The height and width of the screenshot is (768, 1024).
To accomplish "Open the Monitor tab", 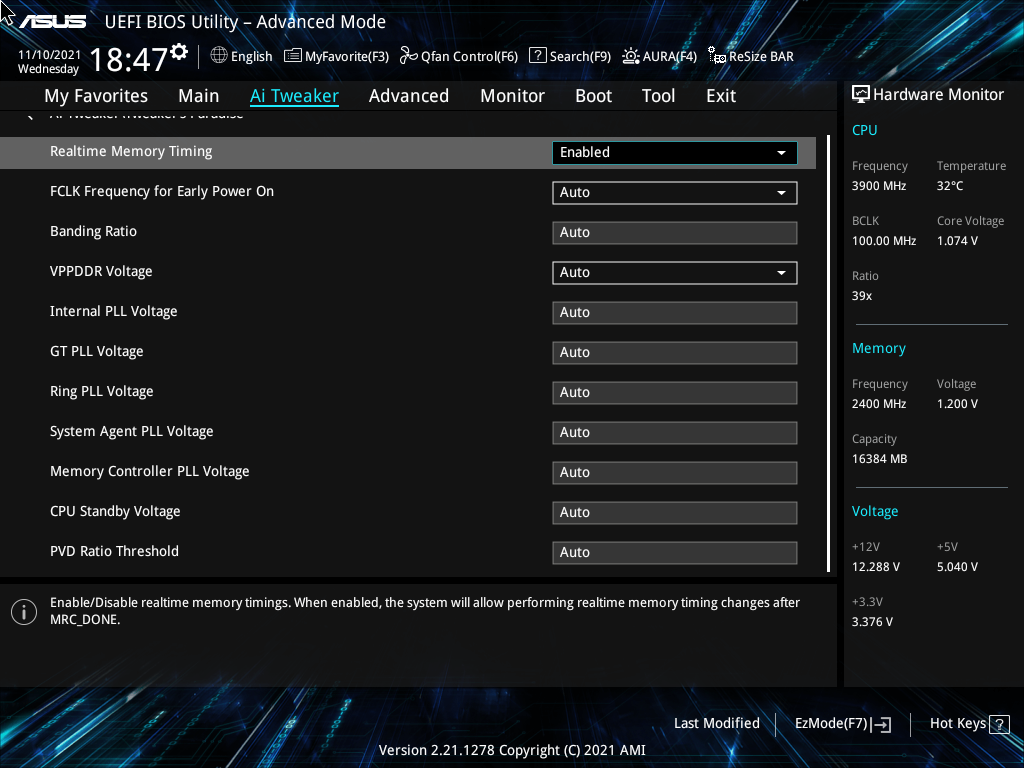I will 513,96.
